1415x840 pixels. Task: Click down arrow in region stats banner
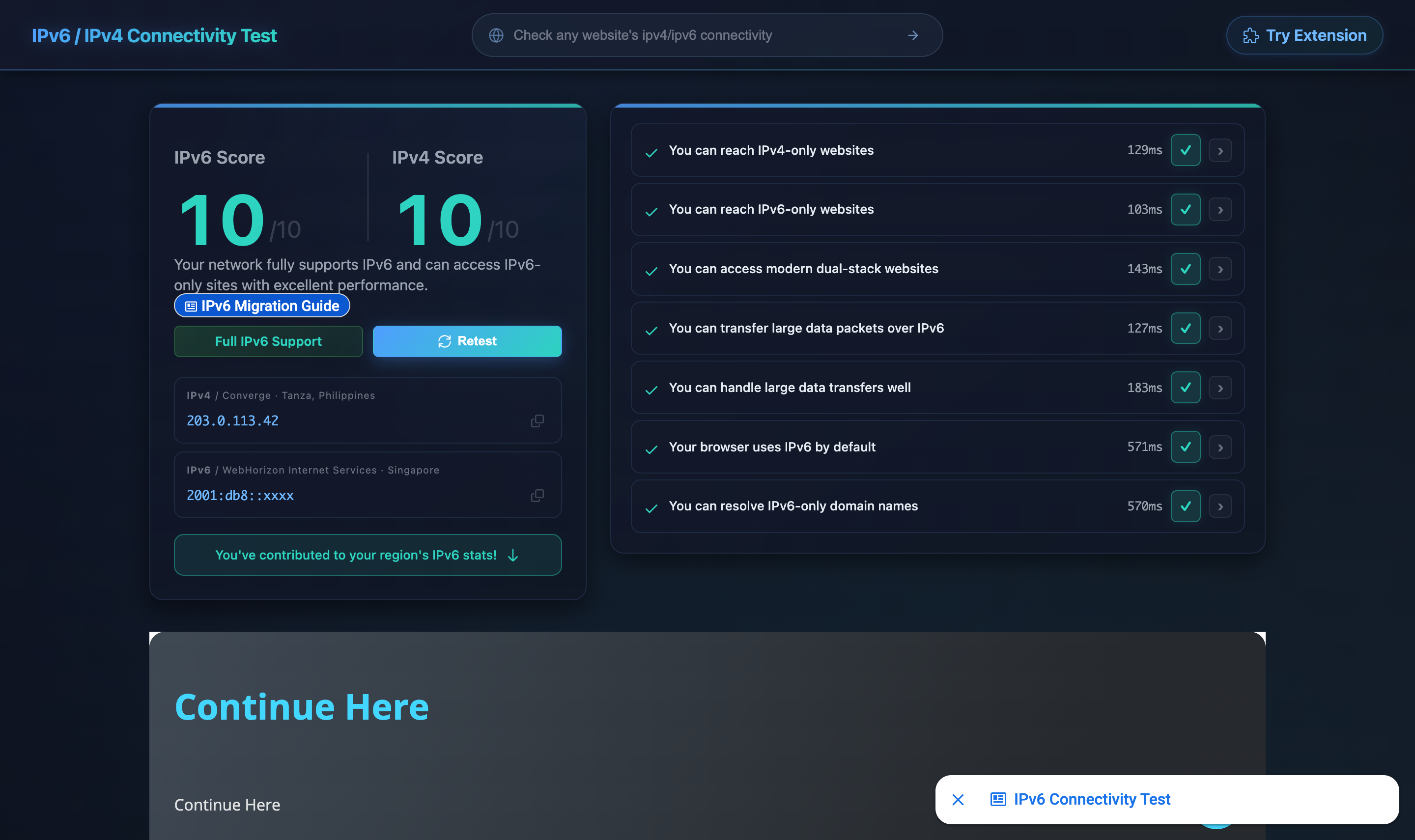[x=513, y=555]
